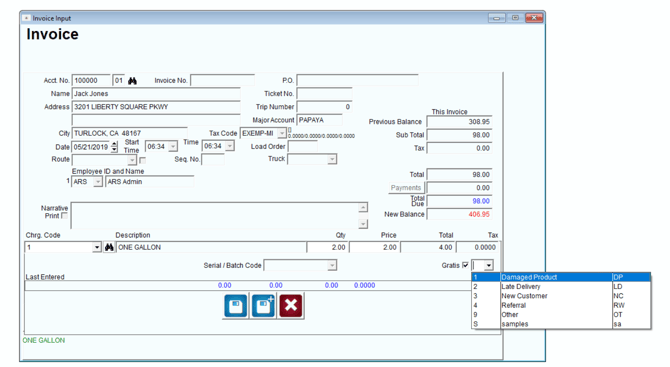Image resolution: width=670 pixels, height=367 pixels.
Task: Click the second blank address line field
Action: pos(156,120)
